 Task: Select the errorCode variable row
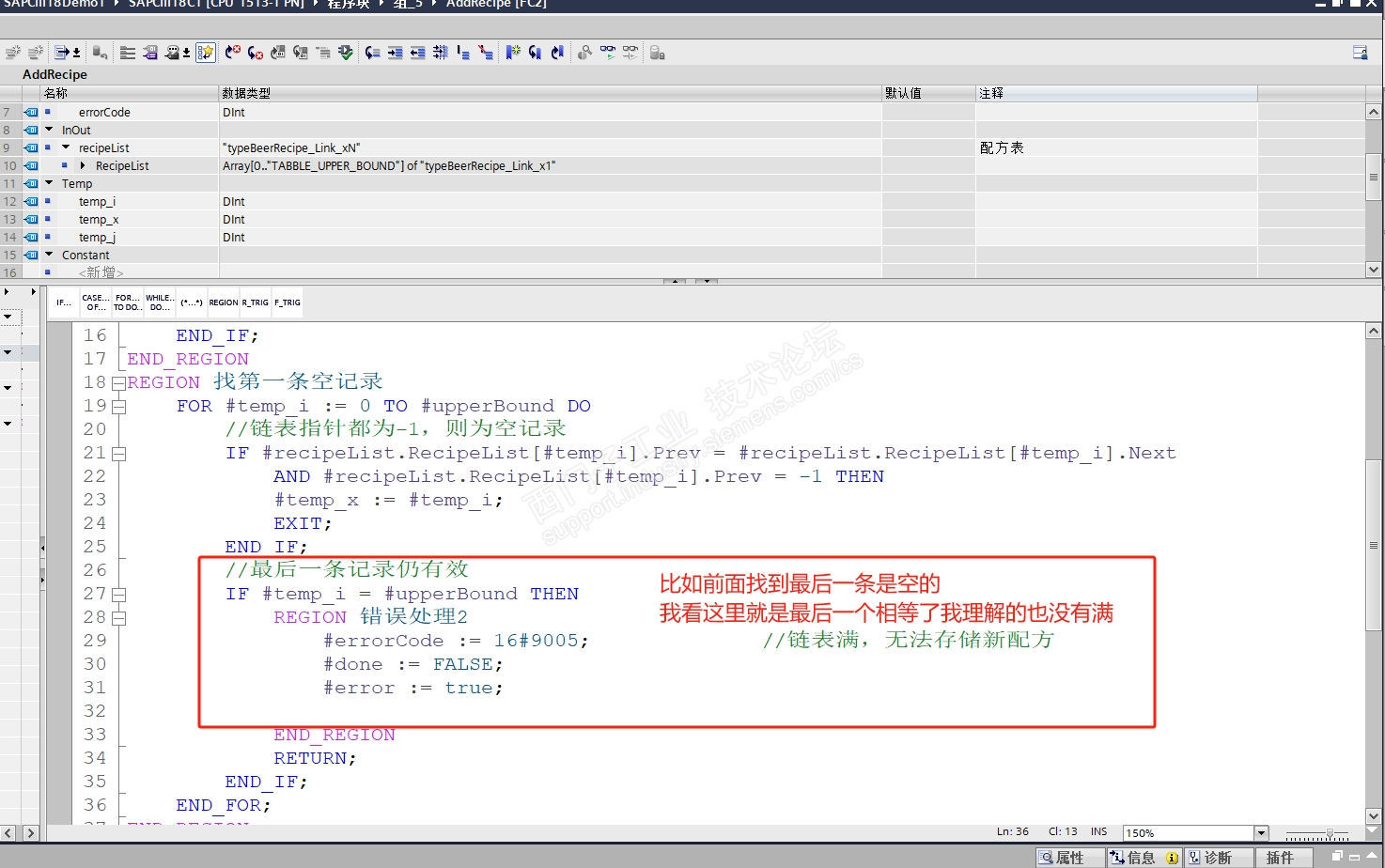[x=682, y=112]
